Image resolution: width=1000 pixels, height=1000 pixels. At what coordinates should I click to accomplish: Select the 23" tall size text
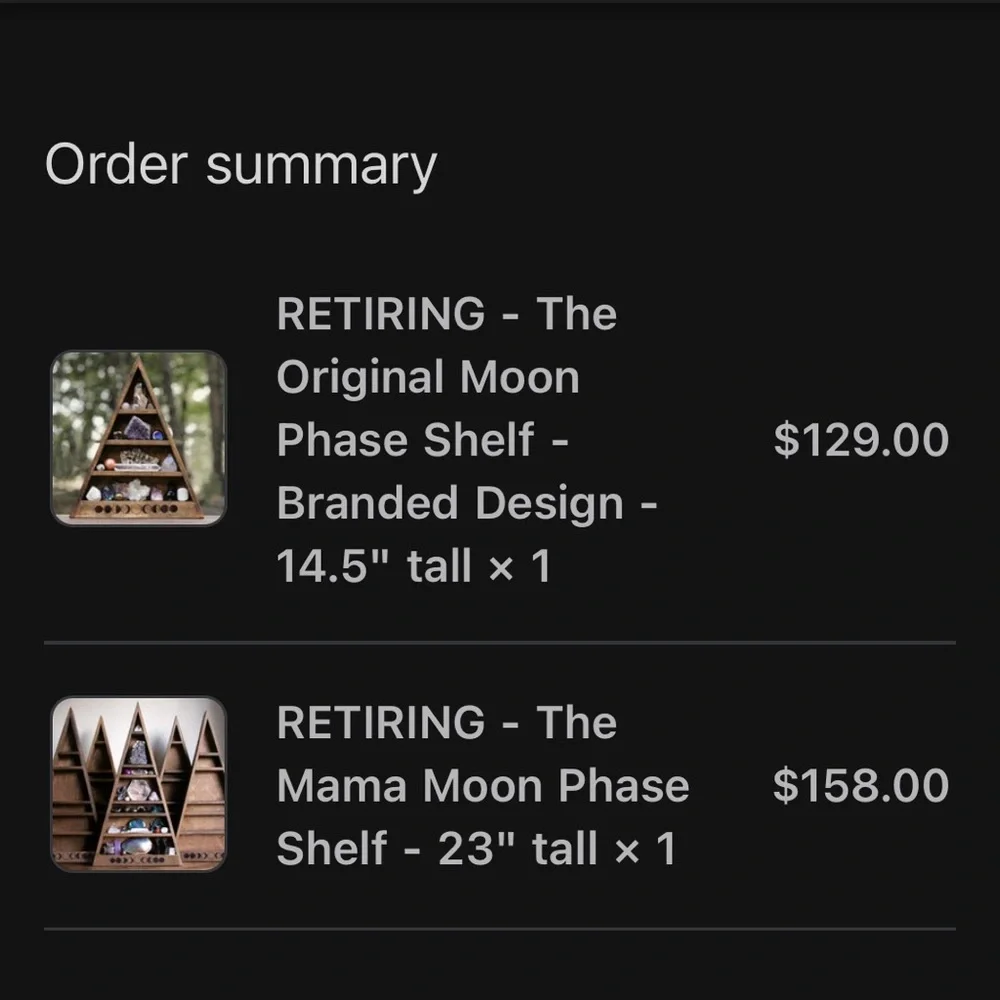(x=517, y=848)
